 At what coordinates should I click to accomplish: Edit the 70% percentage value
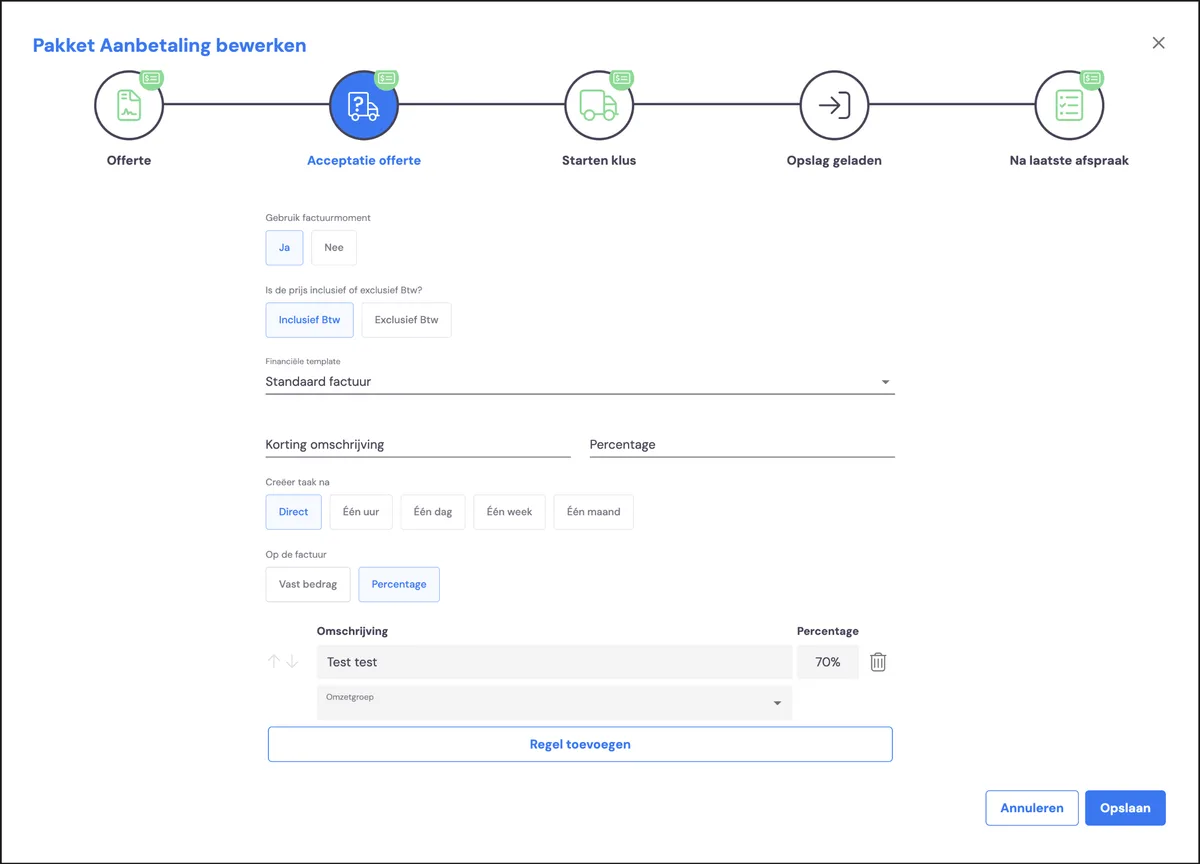[x=828, y=662]
